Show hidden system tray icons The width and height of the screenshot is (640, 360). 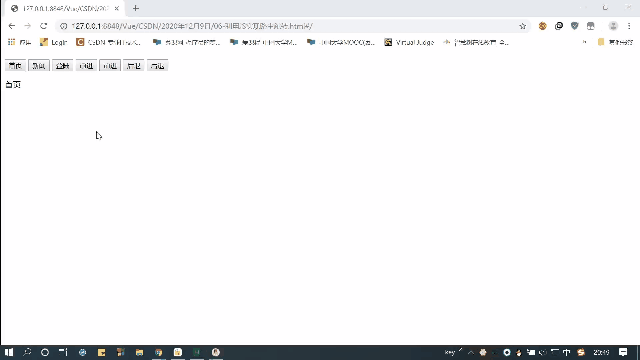coord(471,352)
